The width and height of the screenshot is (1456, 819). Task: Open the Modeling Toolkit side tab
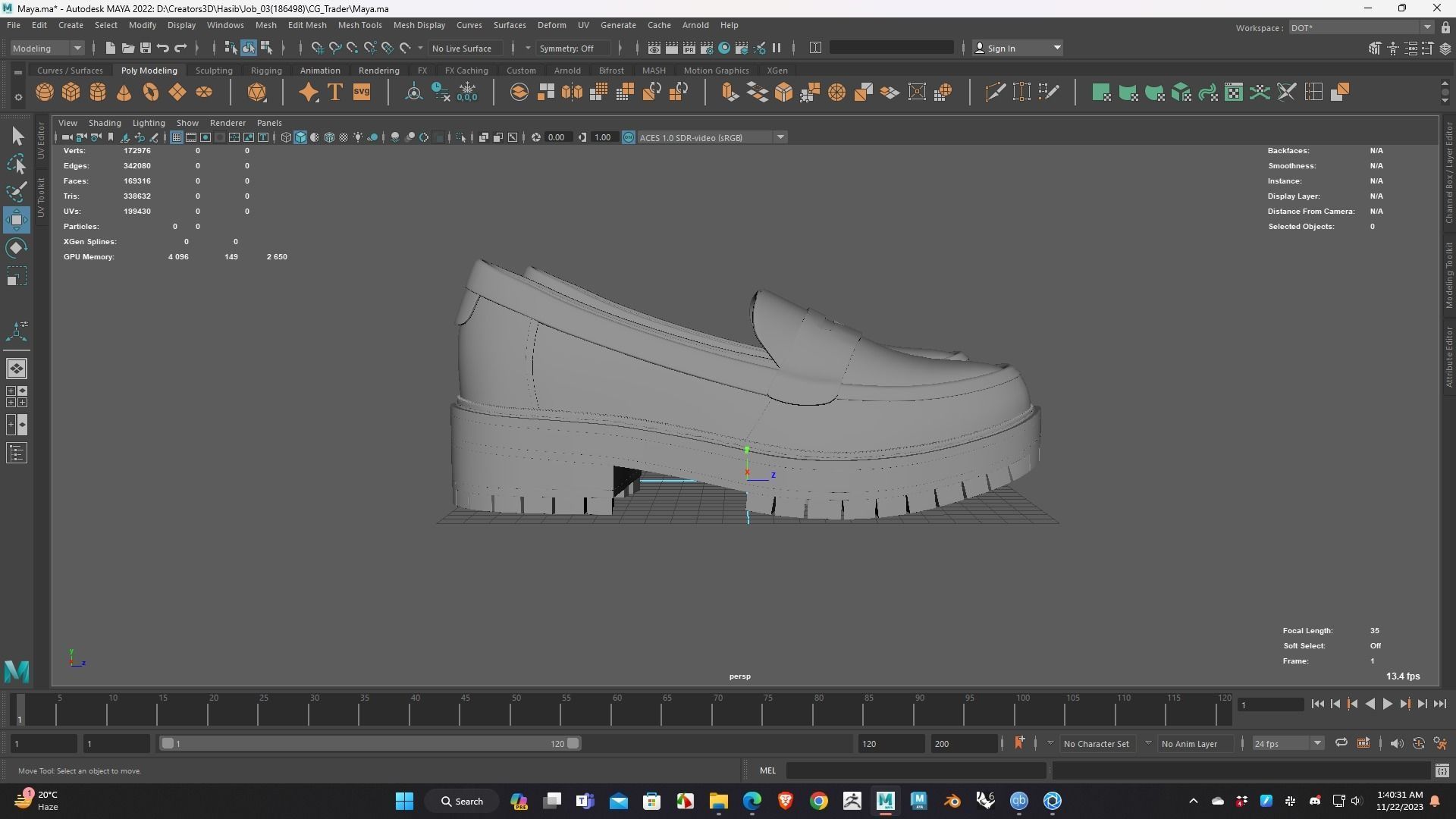point(1449,275)
